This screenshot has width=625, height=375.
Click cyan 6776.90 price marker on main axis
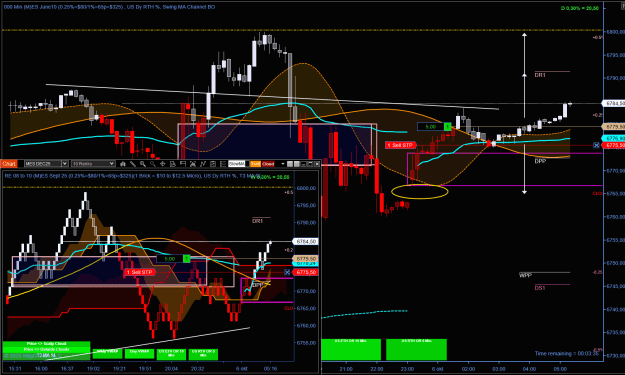(x=613, y=138)
